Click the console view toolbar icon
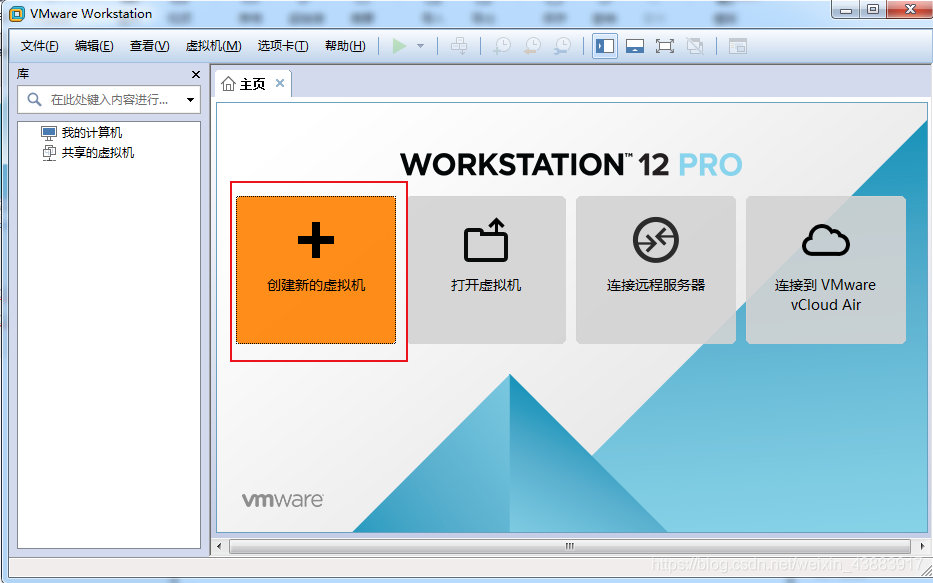Image resolution: width=933 pixels, height=583 pixels. coord(738,46)
